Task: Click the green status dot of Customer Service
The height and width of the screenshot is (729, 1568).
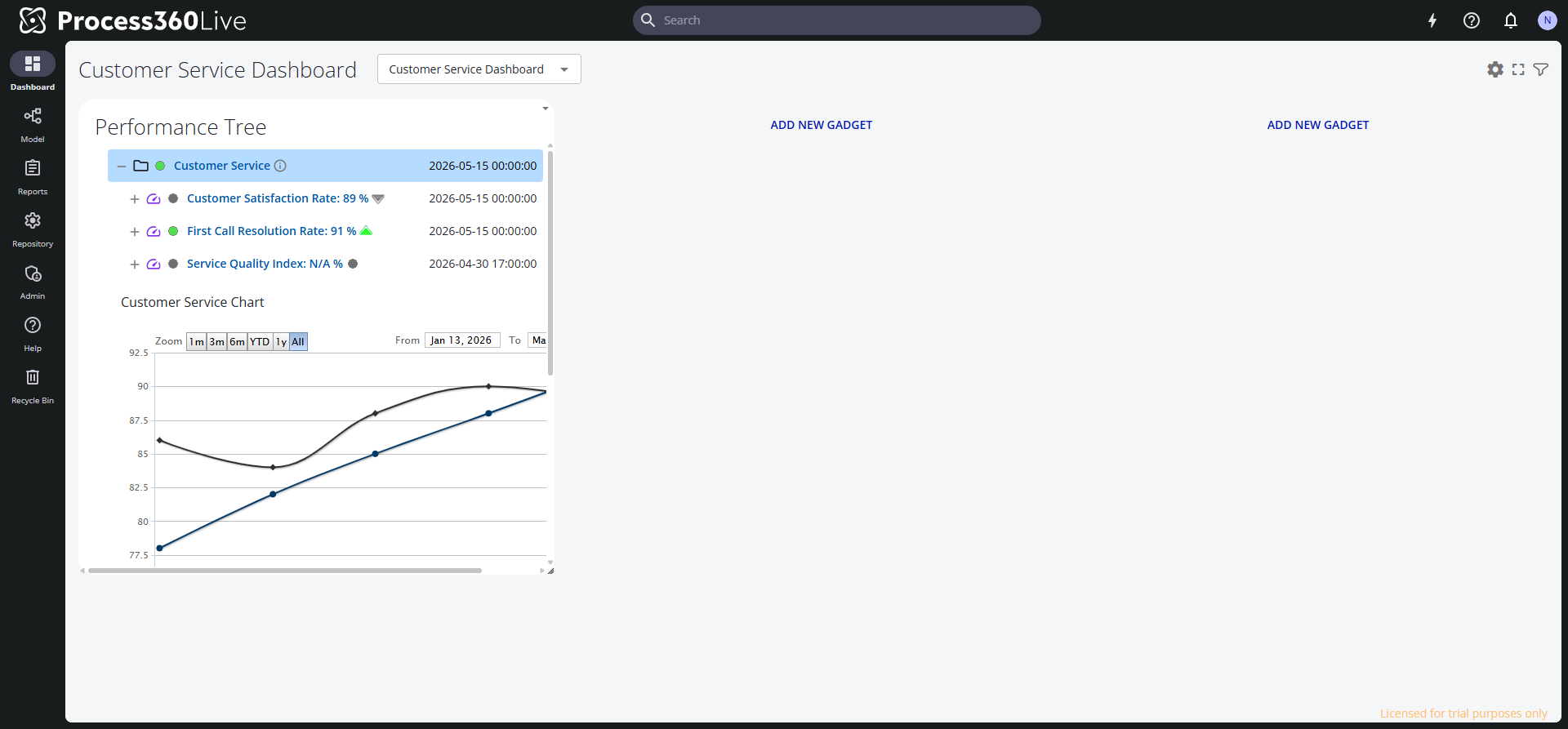Action: pos(160,166)
